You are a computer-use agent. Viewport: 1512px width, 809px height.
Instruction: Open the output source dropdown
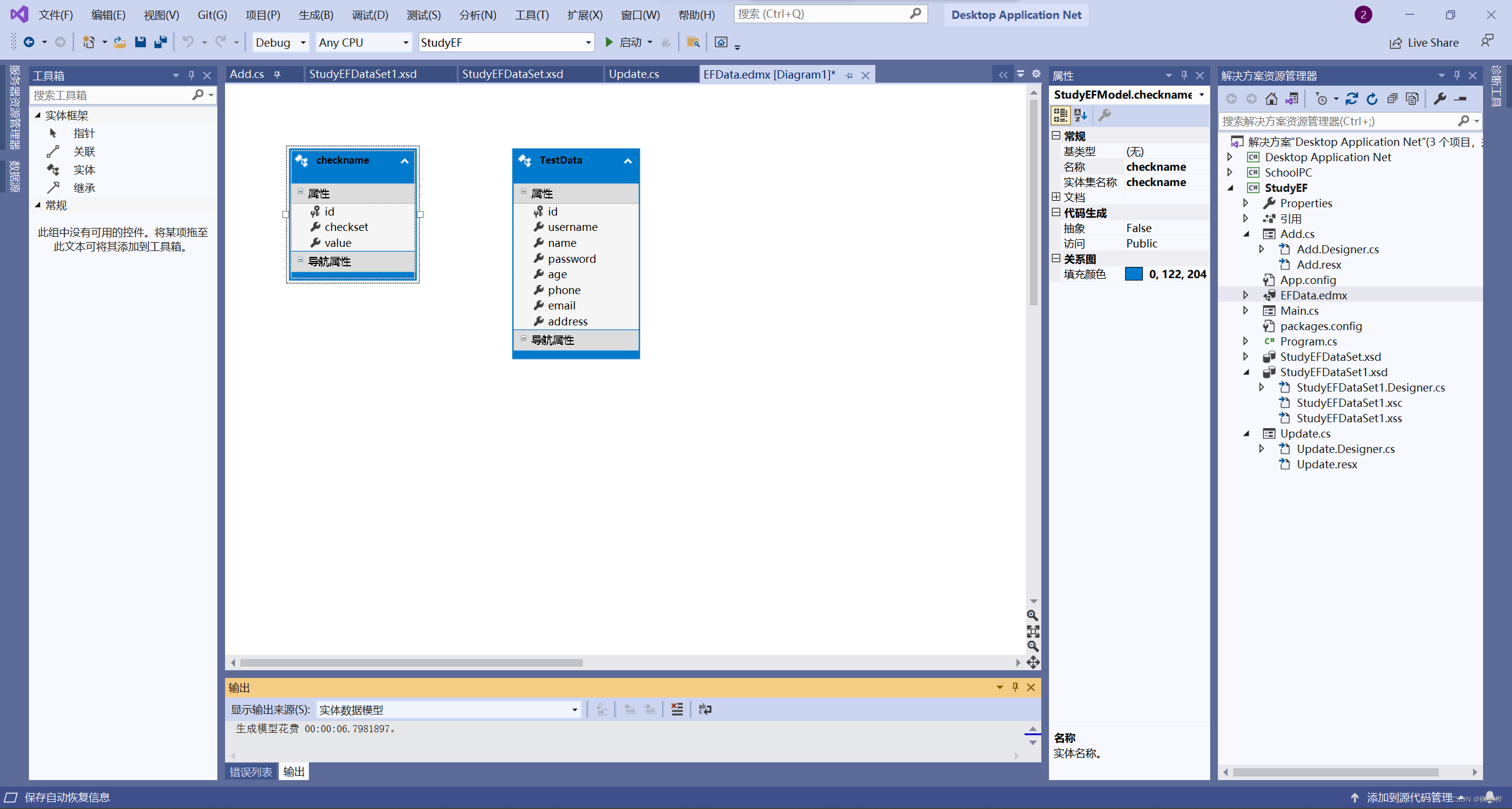coord(574,710)
